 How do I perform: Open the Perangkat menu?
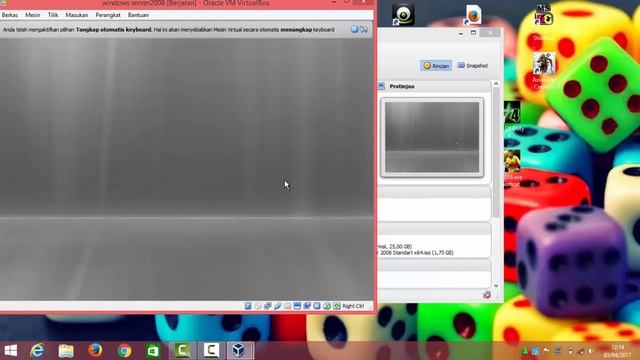[x=108, y=15]
